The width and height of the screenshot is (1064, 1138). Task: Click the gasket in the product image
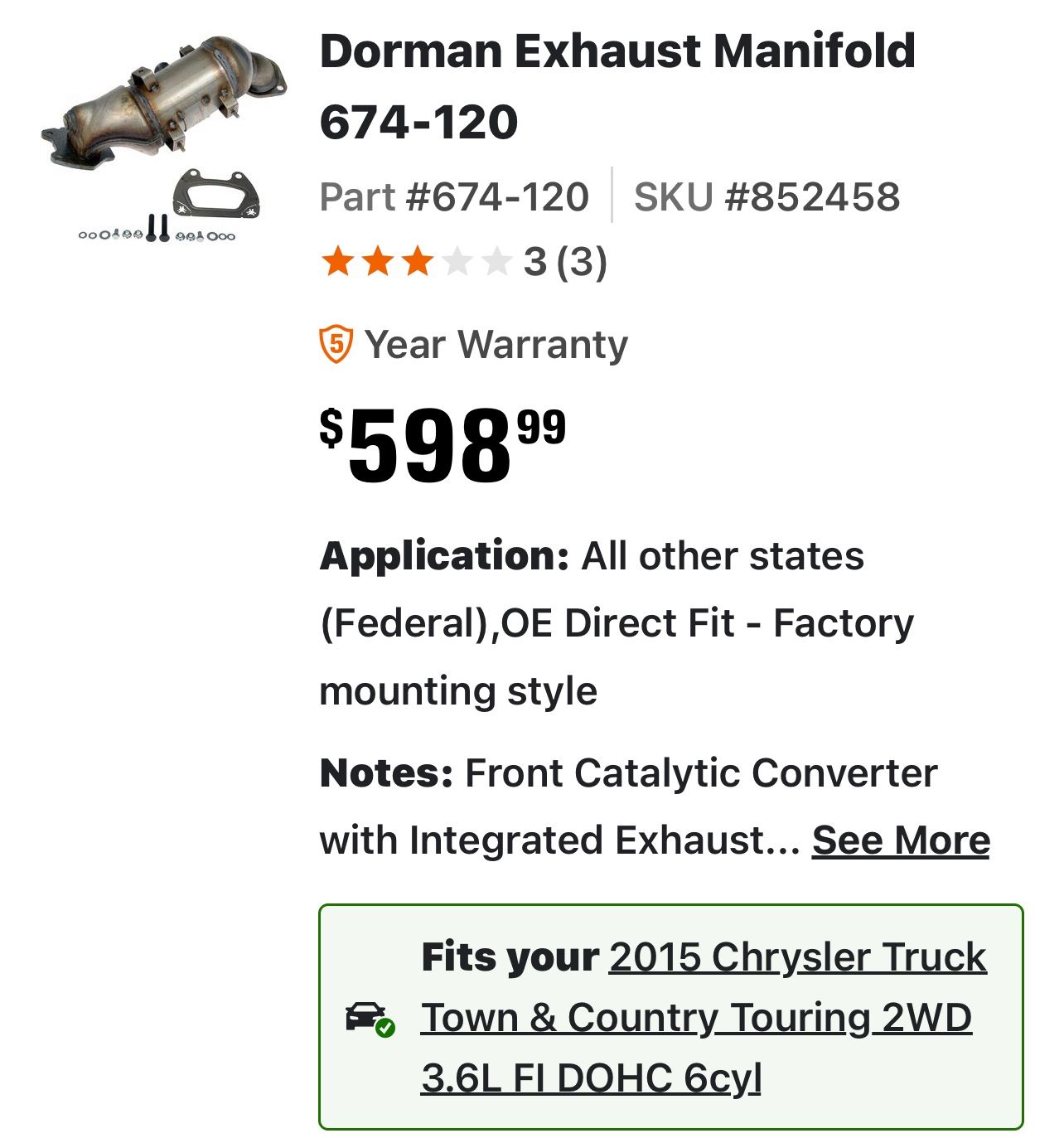[x=215, y=196]
